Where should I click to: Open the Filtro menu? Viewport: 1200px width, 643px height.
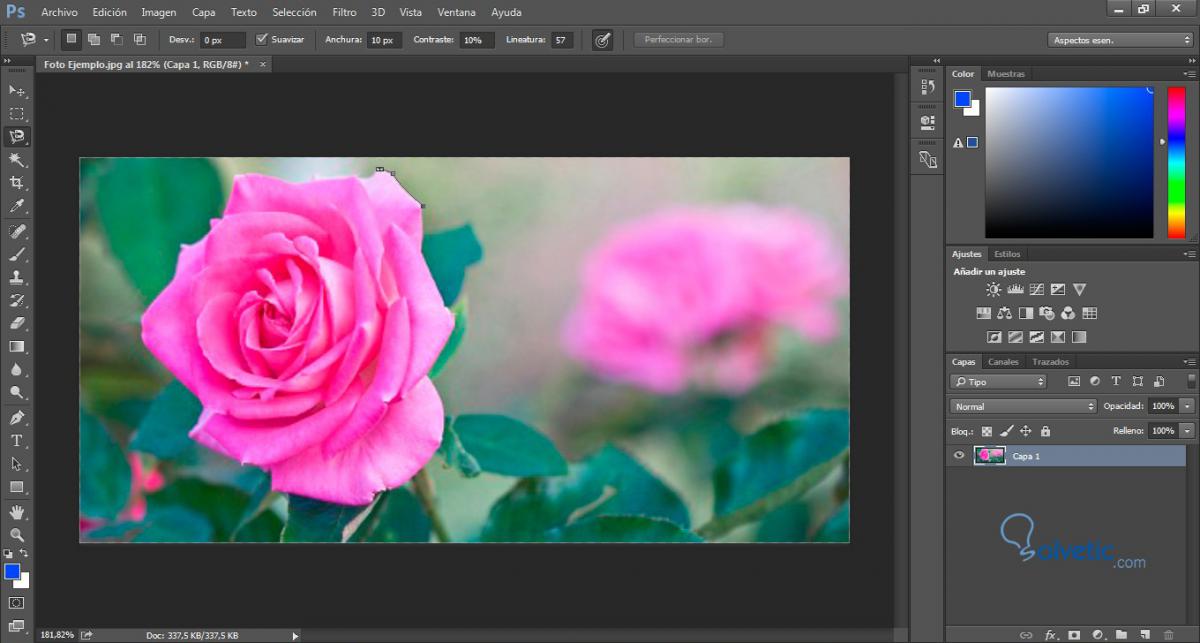click(344, 12)
